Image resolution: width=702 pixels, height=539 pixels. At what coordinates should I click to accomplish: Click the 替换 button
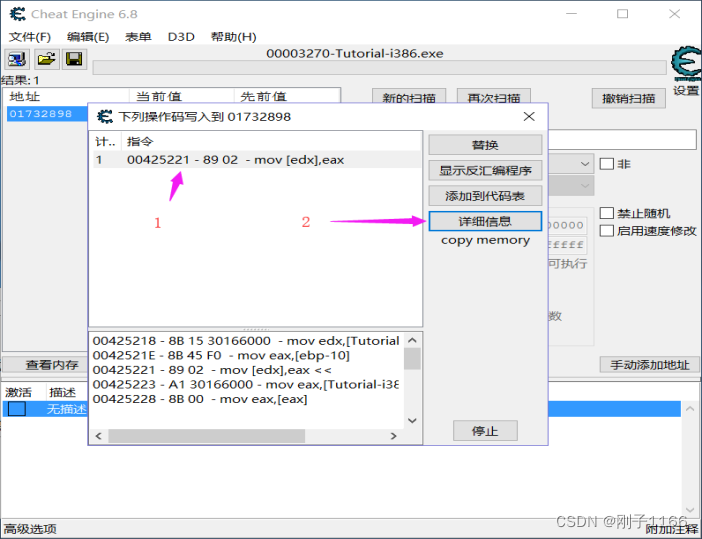pyautogui.click(x=485, y=145)
